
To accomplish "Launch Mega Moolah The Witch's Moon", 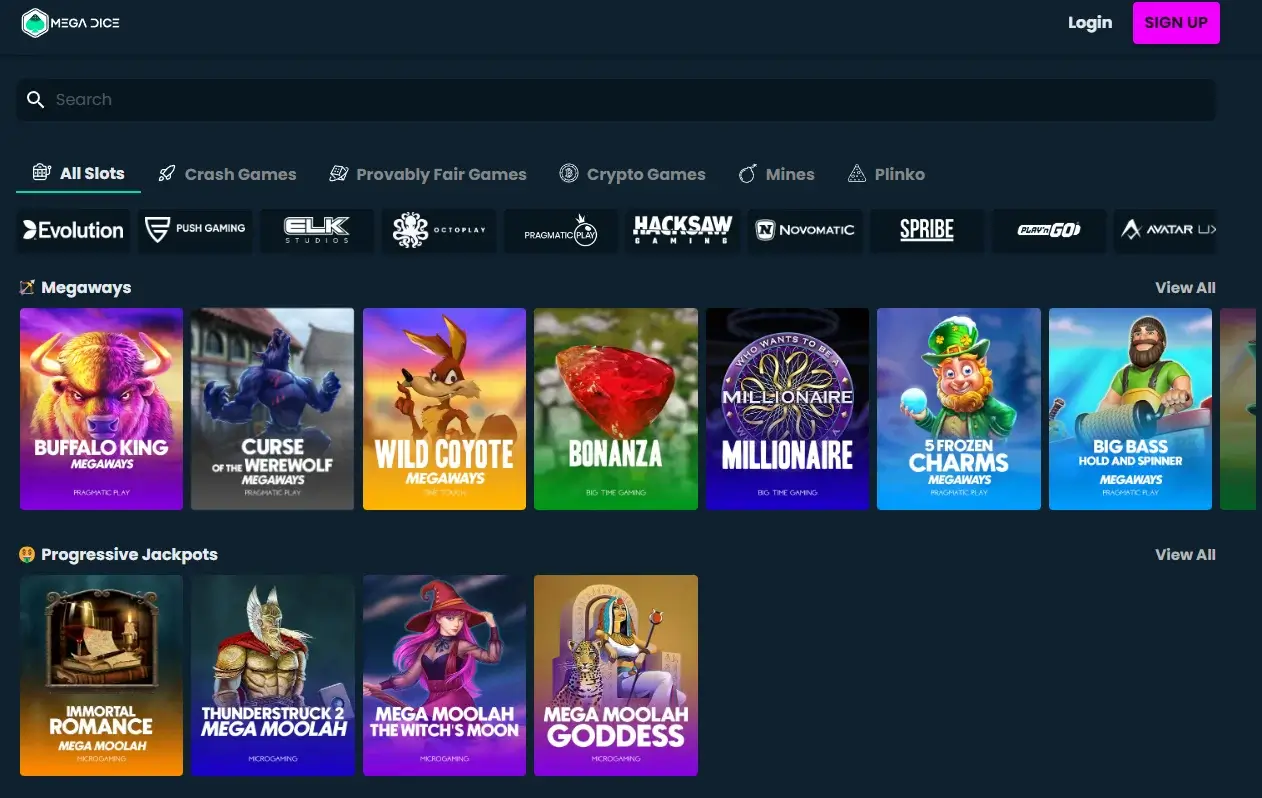I will tap(444, 676).
